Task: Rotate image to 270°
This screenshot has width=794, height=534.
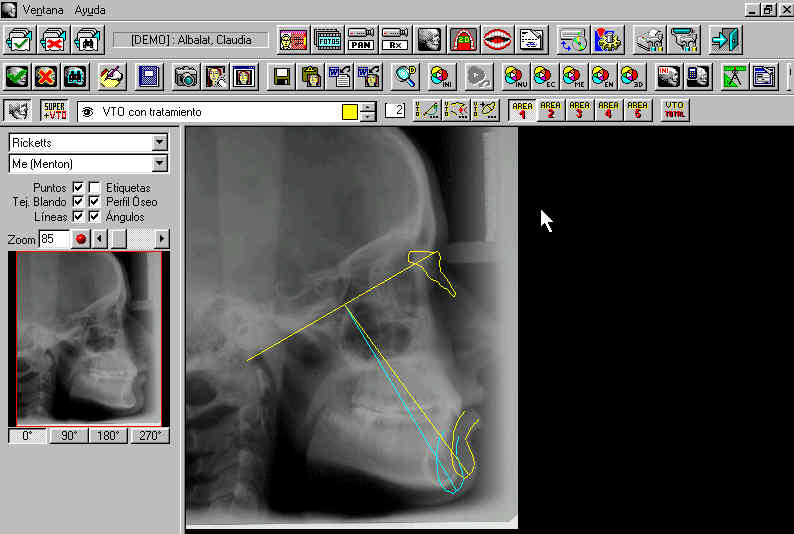Action: (150, 436)
